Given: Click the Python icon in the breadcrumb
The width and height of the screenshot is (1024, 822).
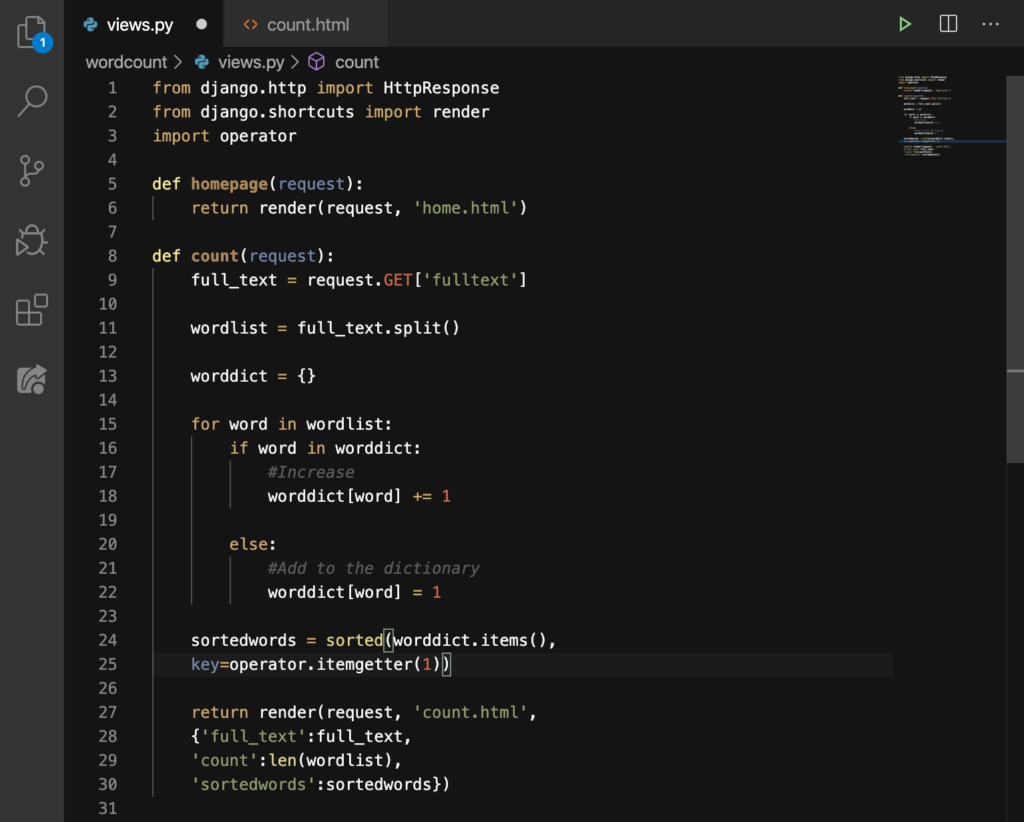Looking at the screenshot, I should [202, 62].
